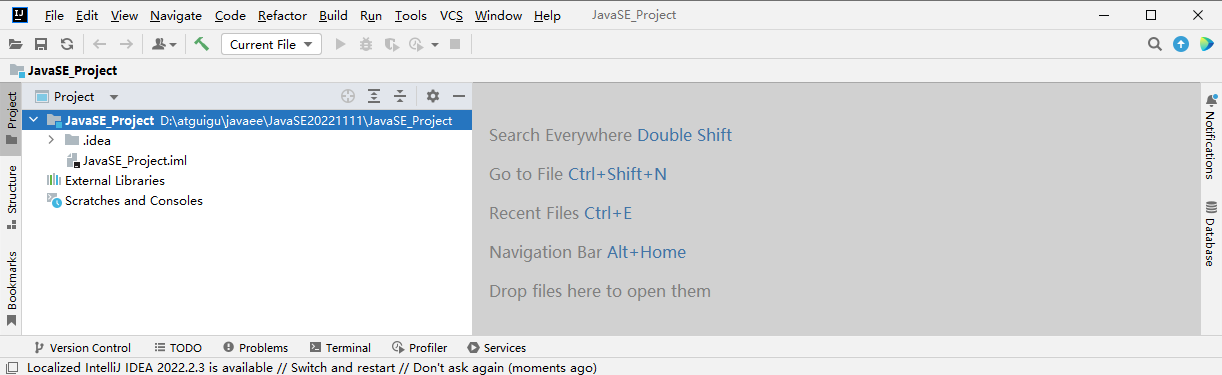Open Project panel gear options

click(433, 96)
